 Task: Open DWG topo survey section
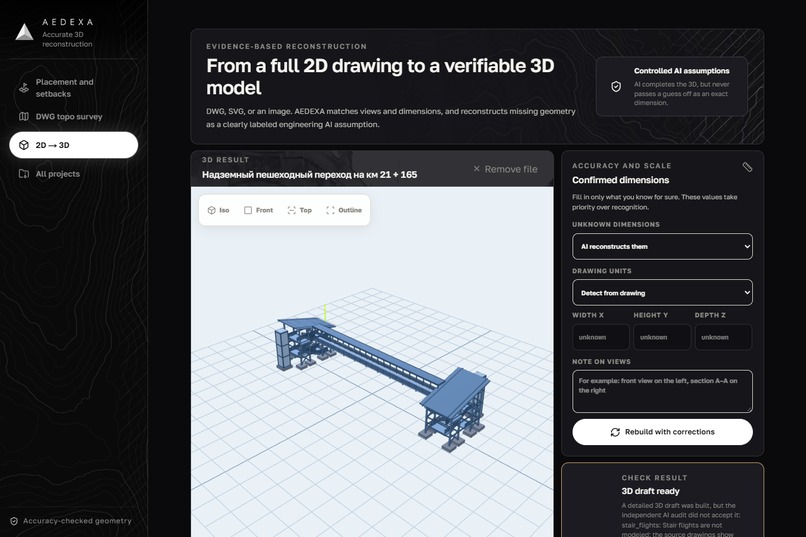(x=74, y=117)
